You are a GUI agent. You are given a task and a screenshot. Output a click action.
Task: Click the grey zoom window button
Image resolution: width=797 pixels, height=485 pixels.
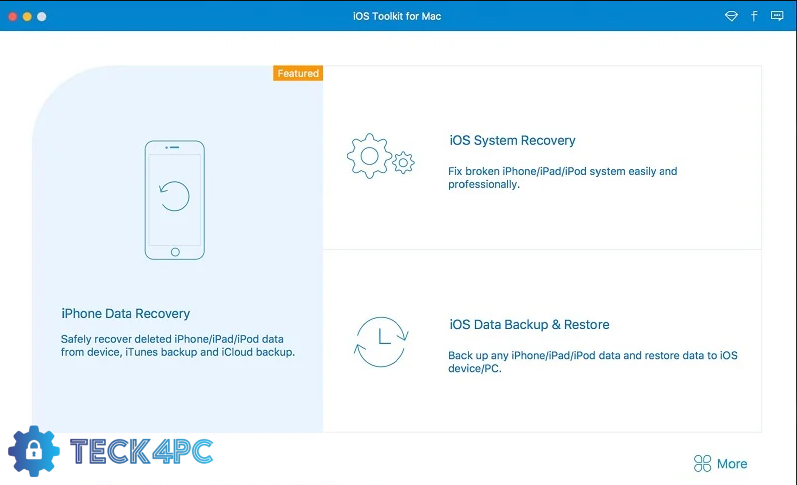pos(42,16)
